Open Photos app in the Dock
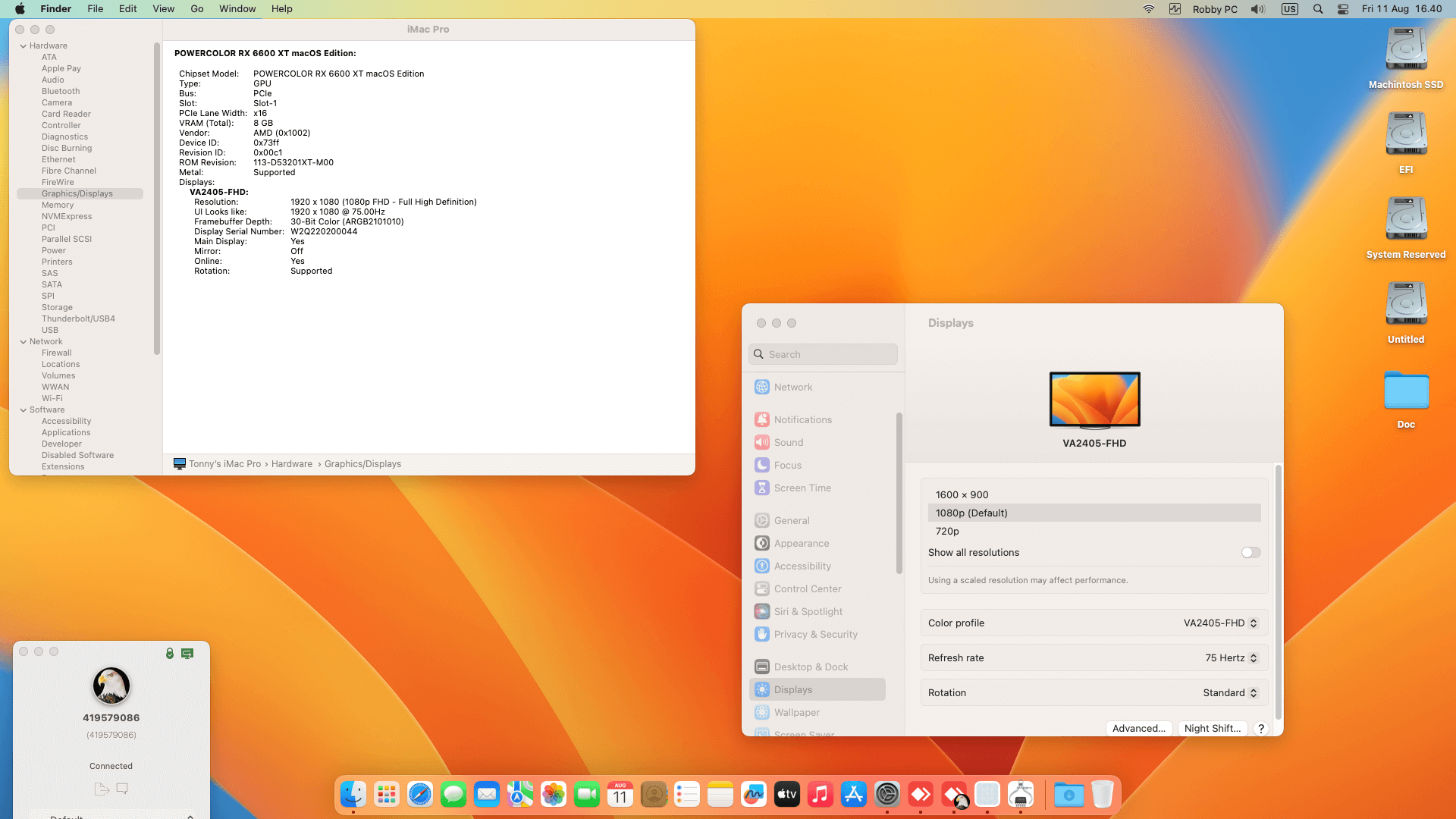 click(x=554, y=794)
